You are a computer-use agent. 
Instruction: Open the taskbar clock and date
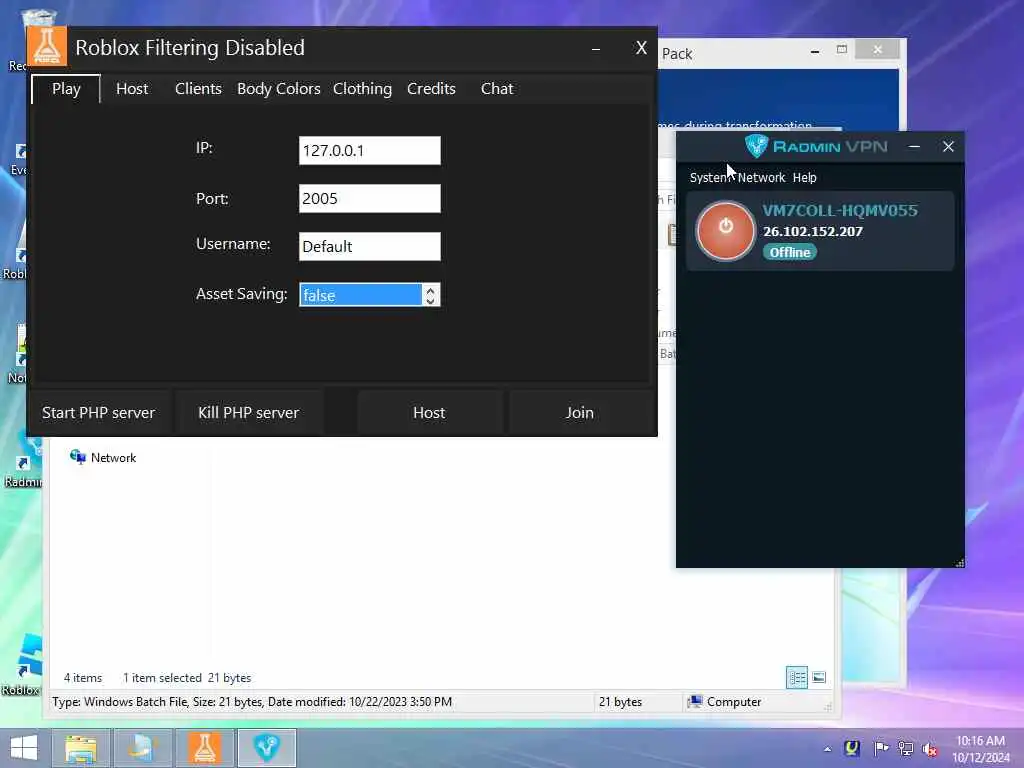coord(980,748)
